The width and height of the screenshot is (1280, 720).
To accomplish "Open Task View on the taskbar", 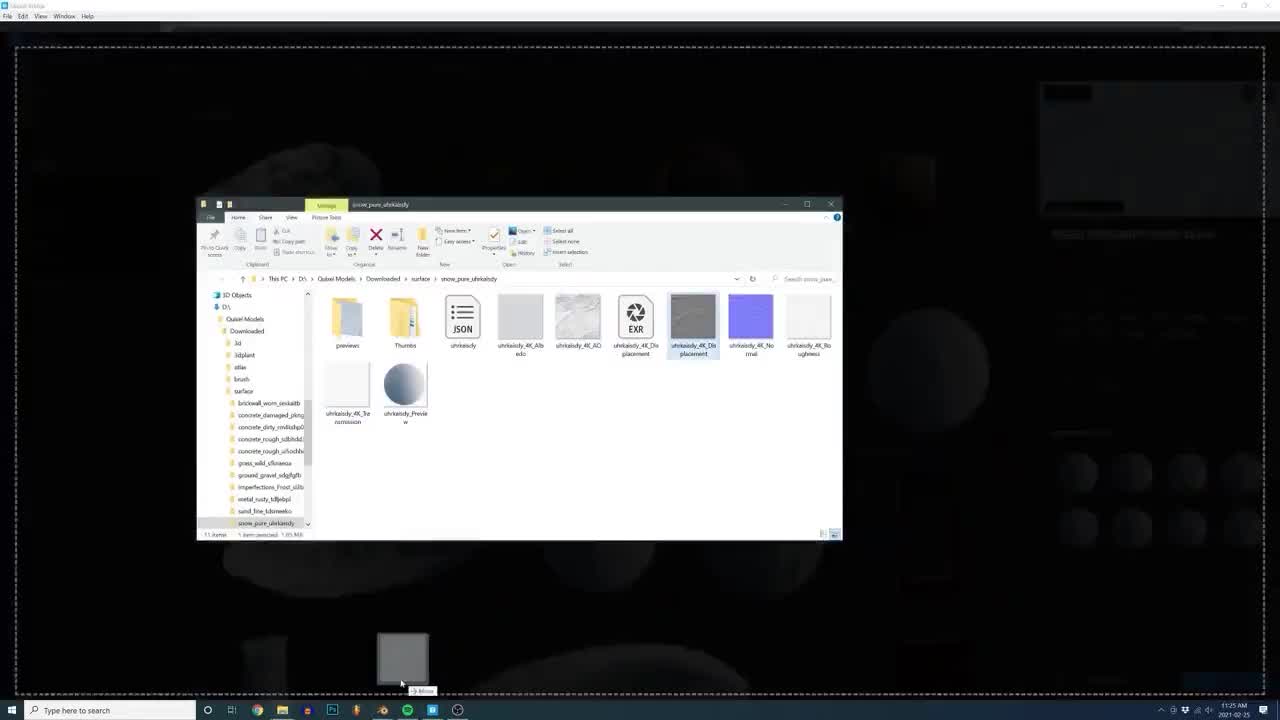I will (232, 710).
